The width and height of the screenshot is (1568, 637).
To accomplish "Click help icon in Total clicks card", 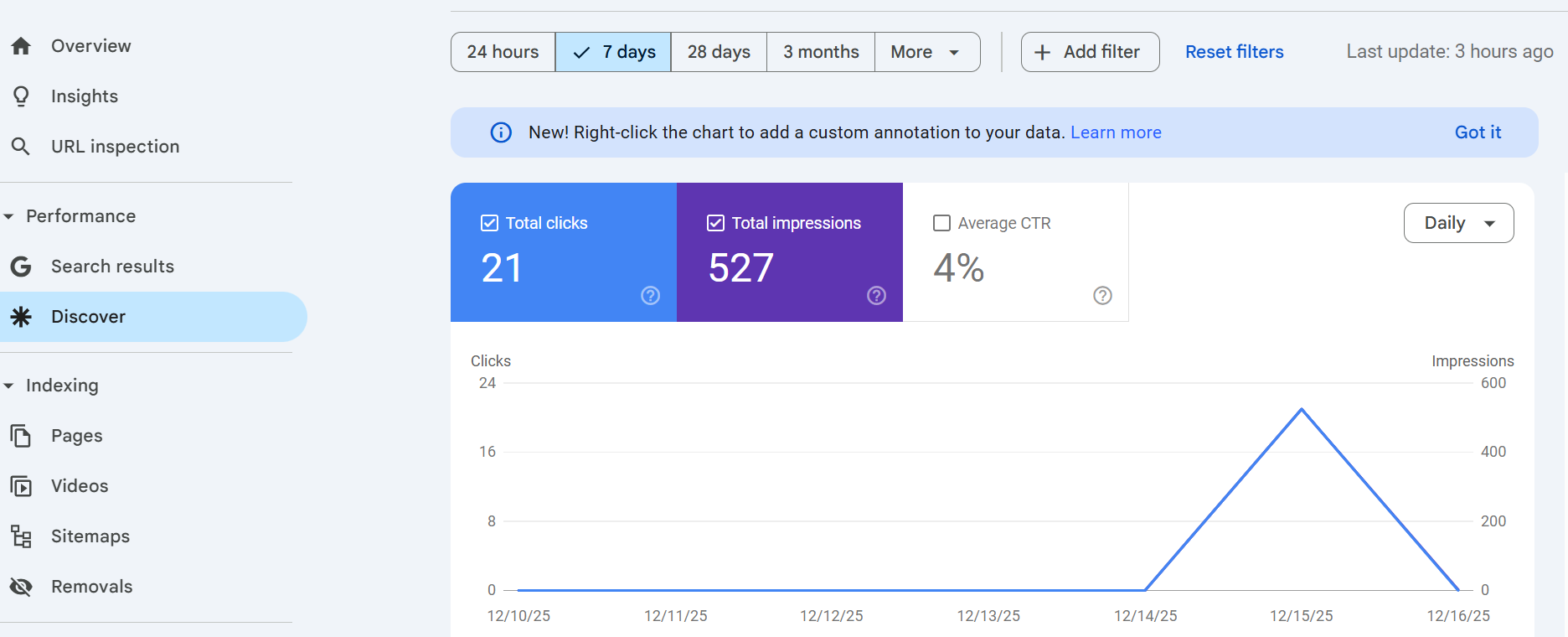I will [x=650, y=295].
